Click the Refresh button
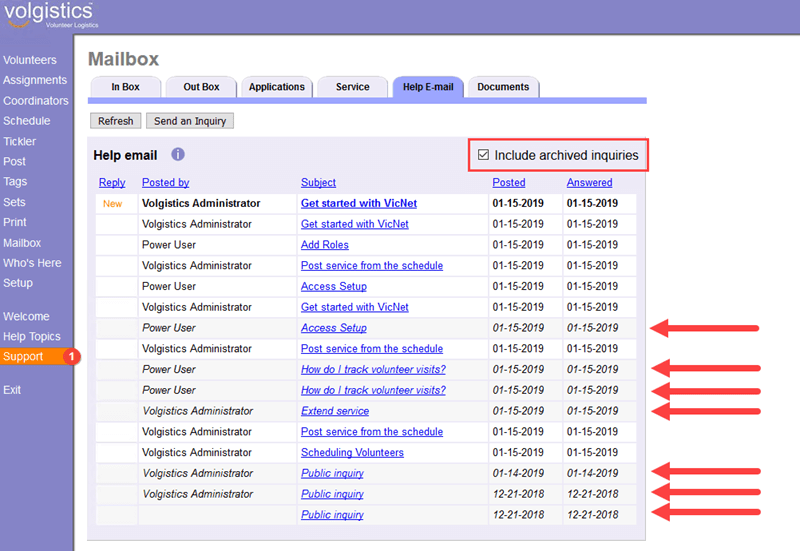The width and height of the screenshot is (800, 551). [x=116, y=121]
